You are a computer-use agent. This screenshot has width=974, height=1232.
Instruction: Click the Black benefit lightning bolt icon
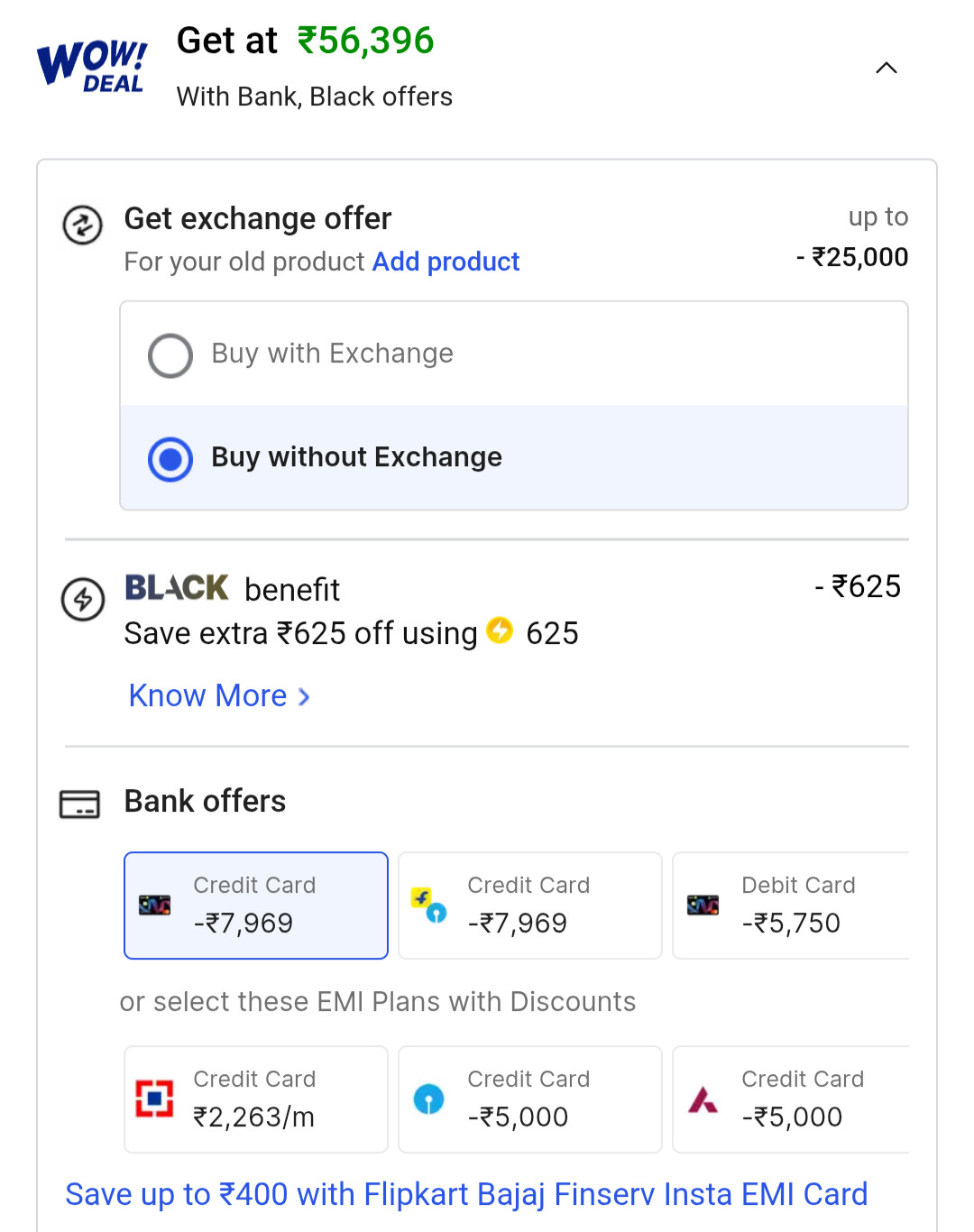(x=83, y=599)
